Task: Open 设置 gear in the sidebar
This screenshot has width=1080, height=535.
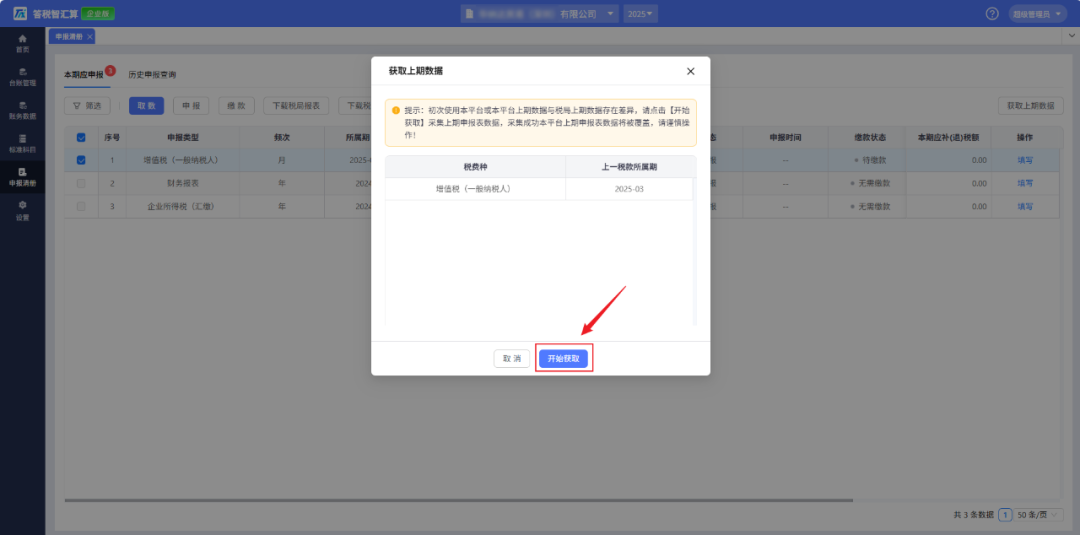Action: (x=23, y=211)
